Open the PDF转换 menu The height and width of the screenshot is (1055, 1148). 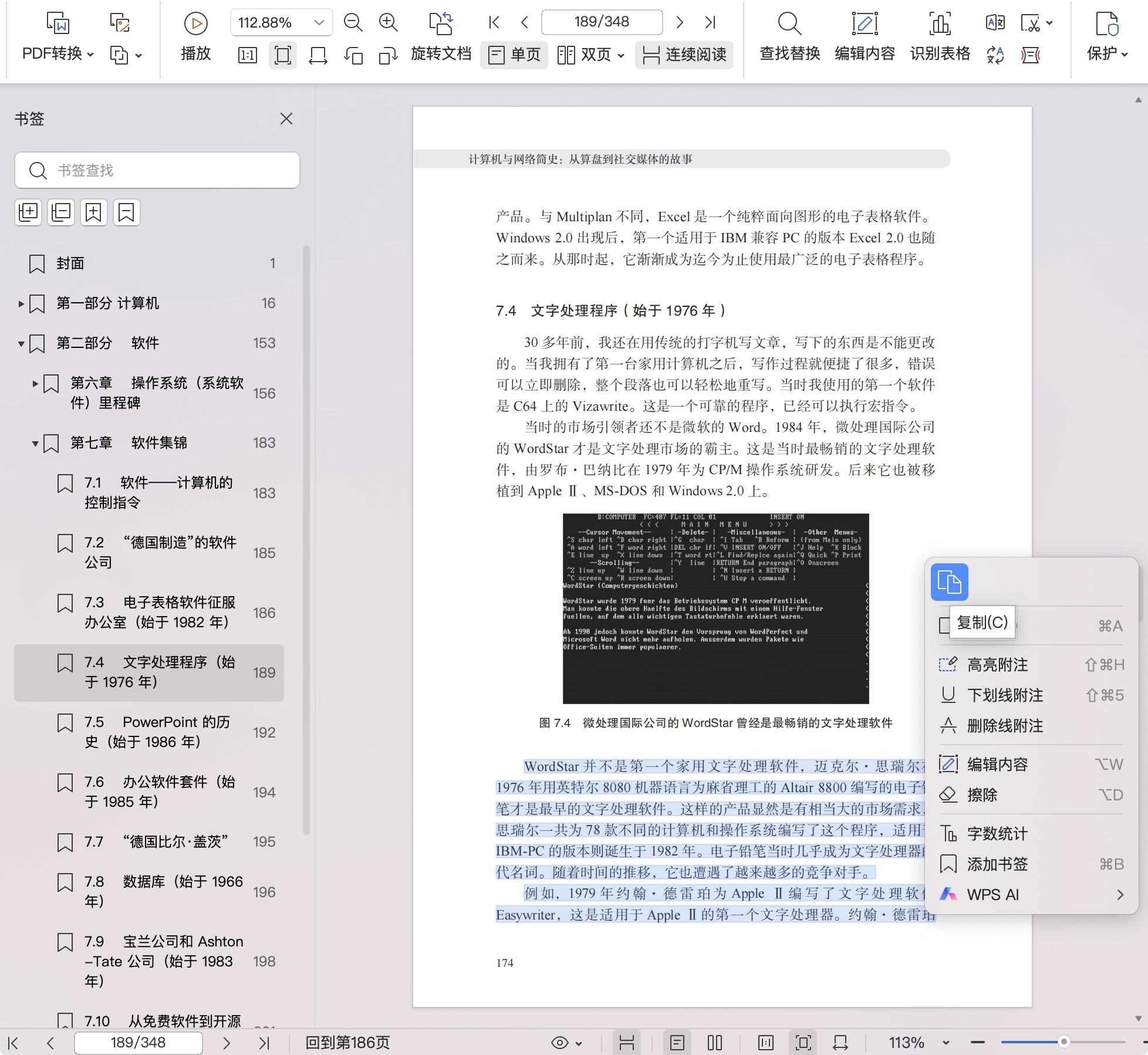coord(58,54)
